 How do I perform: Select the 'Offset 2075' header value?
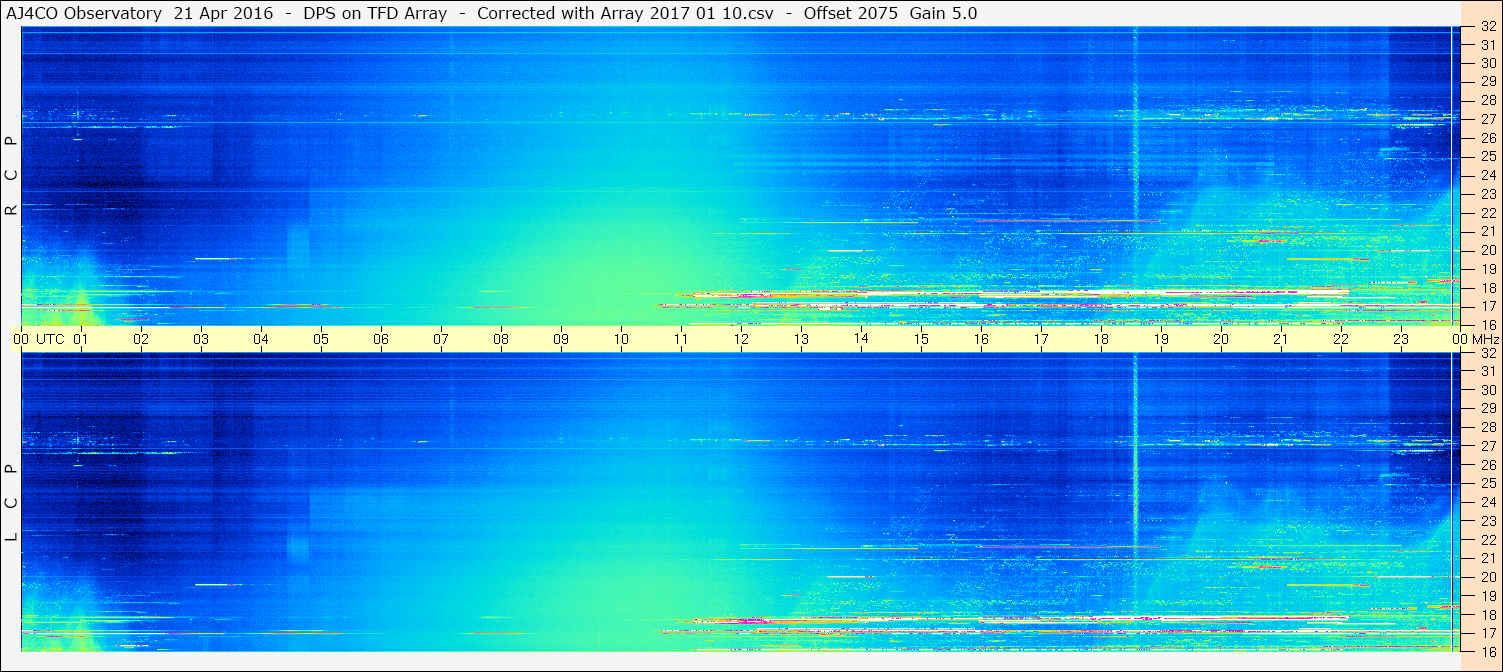click(850, 13)
